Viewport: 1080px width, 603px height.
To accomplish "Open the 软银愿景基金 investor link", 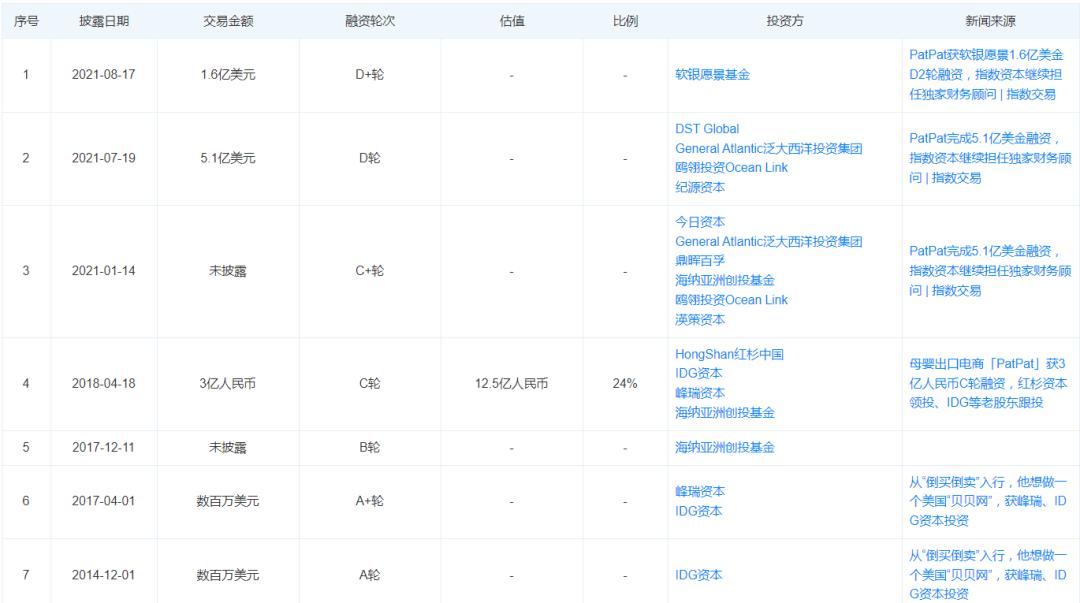I will pyautogui.click(x=712, y=74).
